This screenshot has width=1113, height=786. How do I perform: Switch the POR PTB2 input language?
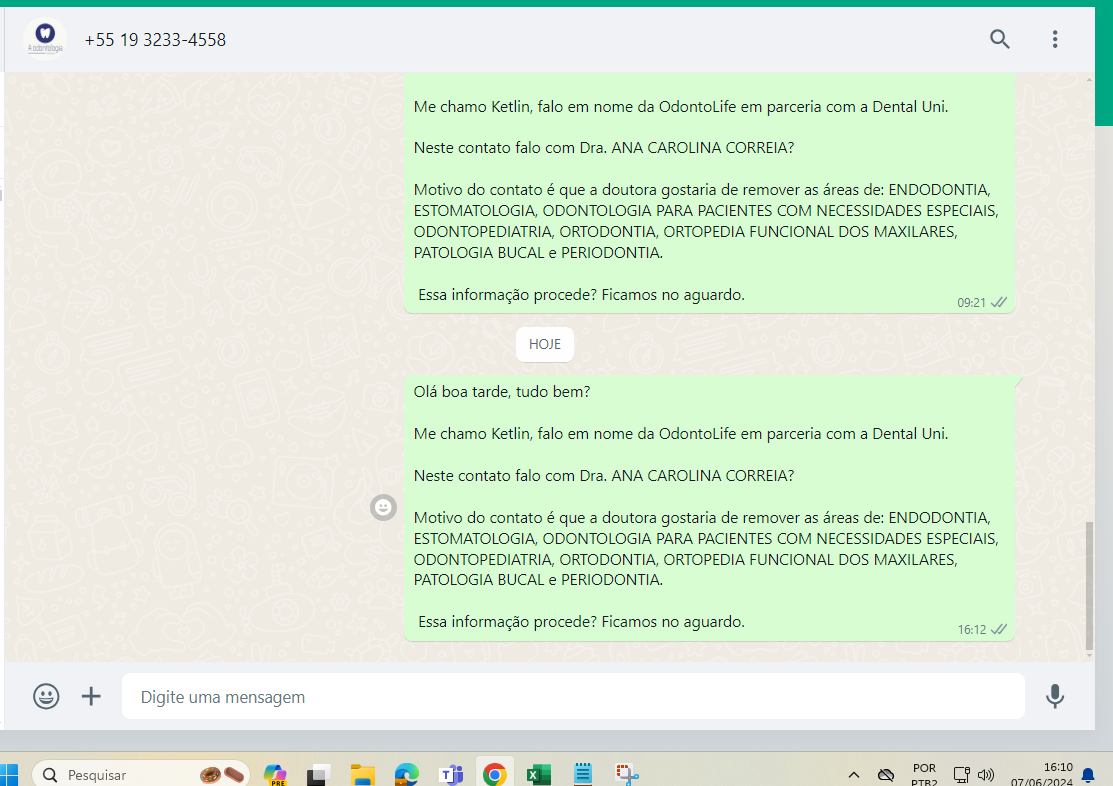pos(924,775)
